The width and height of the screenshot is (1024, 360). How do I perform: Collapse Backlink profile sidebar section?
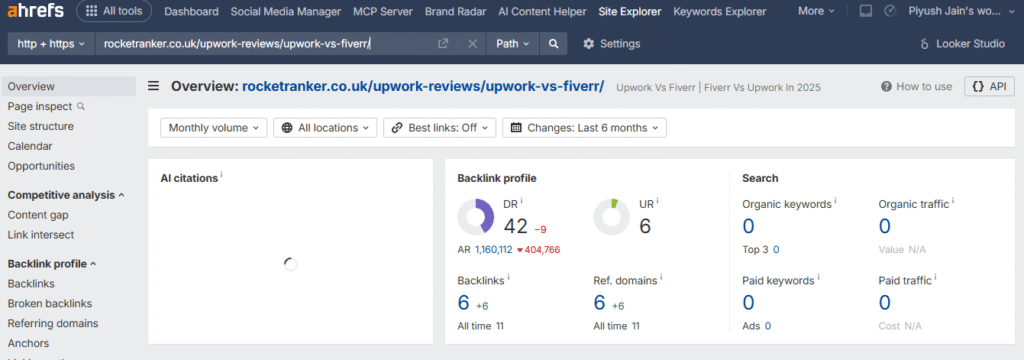(x=52, y=264)
